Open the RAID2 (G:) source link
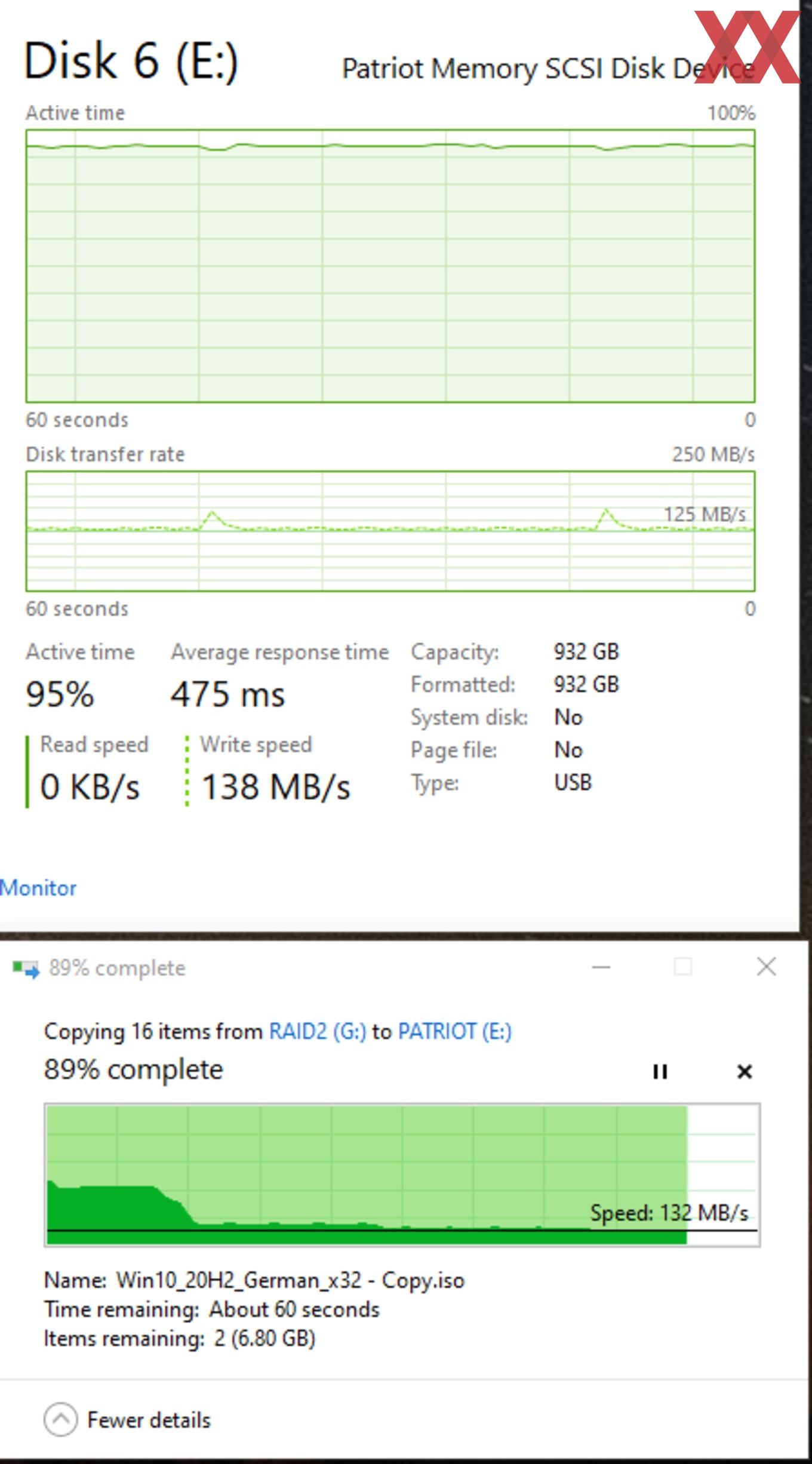The height and width of the screenshot is (1464, 812). pyautogui.click(x=318, y=1031)
